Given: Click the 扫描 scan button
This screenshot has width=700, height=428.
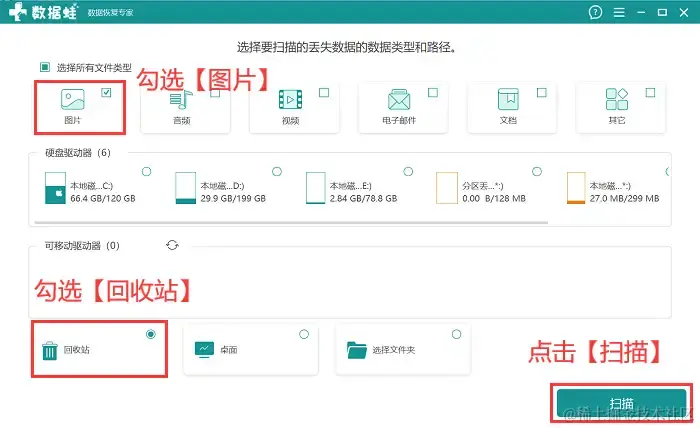Looking at the screenshot, I should tap(621, 403).
